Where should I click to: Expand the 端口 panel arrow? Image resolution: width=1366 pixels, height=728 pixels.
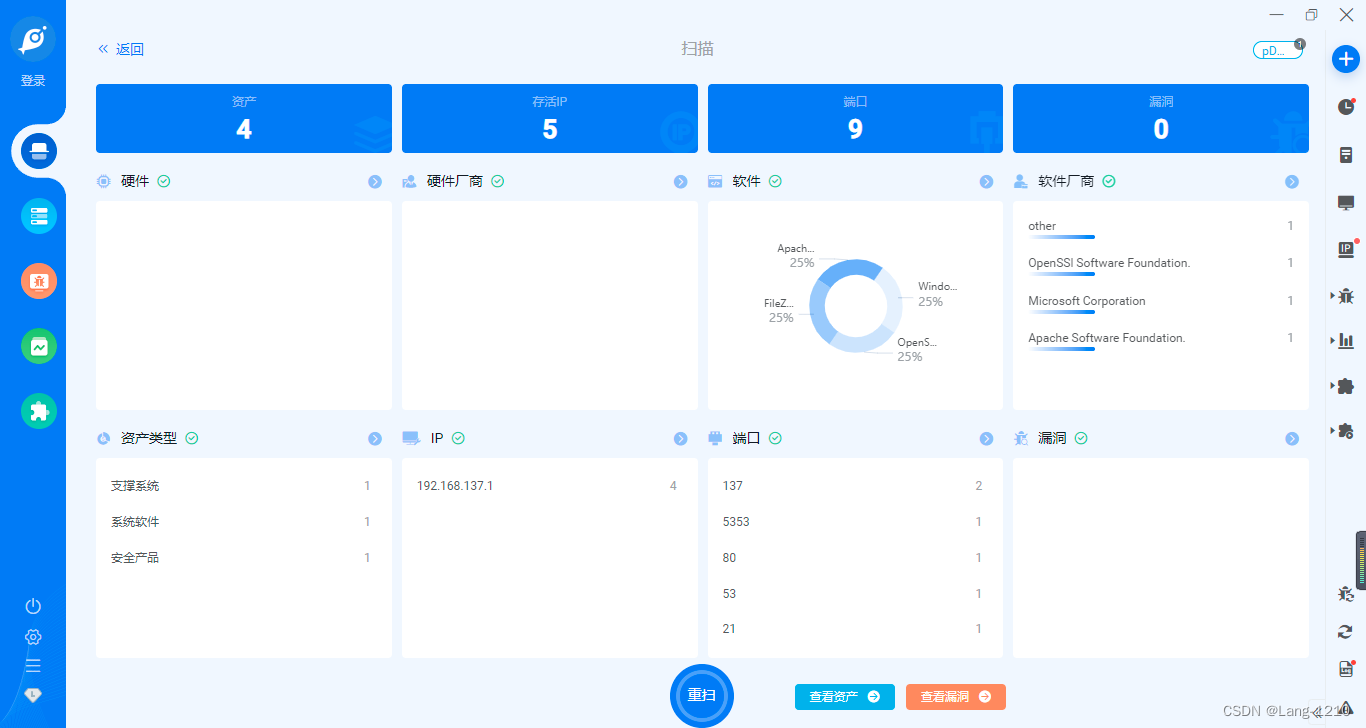point(987,439)
